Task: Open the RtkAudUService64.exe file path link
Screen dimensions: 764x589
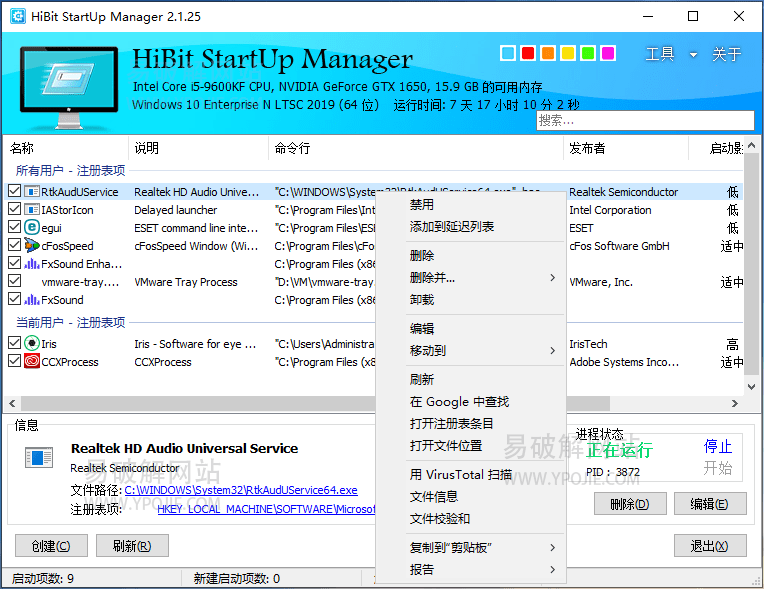Action: 241,490
